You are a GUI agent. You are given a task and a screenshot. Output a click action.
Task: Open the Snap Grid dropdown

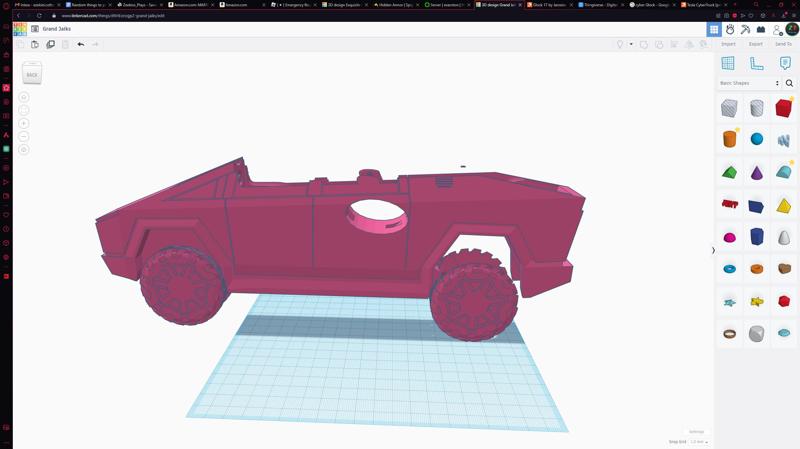tap(698, 442)
